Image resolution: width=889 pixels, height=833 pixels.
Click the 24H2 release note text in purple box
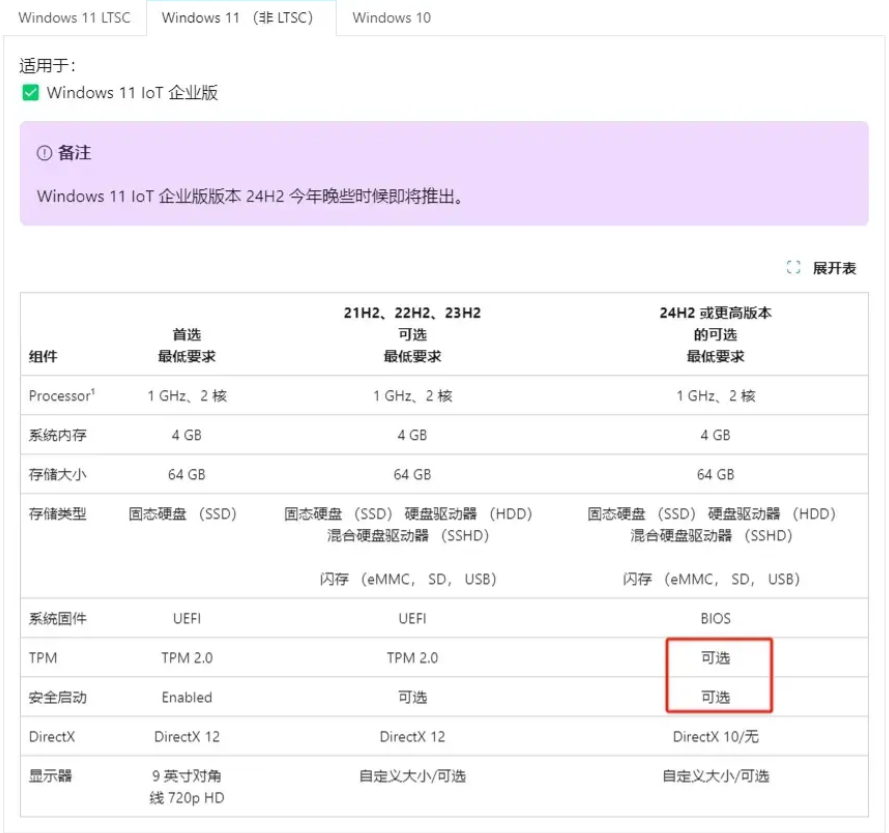(251, 196)
